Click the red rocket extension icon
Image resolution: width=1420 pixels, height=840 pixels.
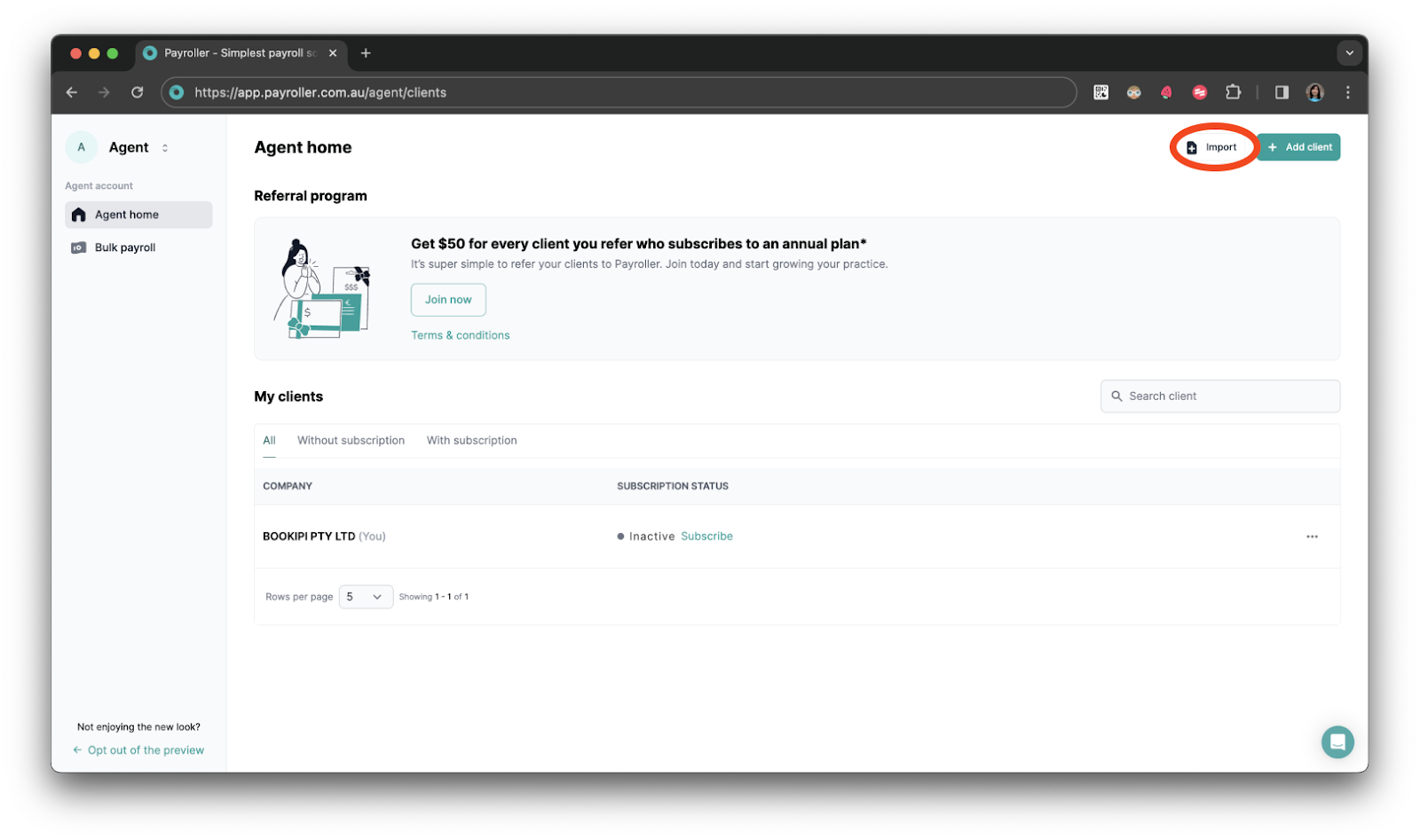pyautogui.click(x=1166, y=92)
